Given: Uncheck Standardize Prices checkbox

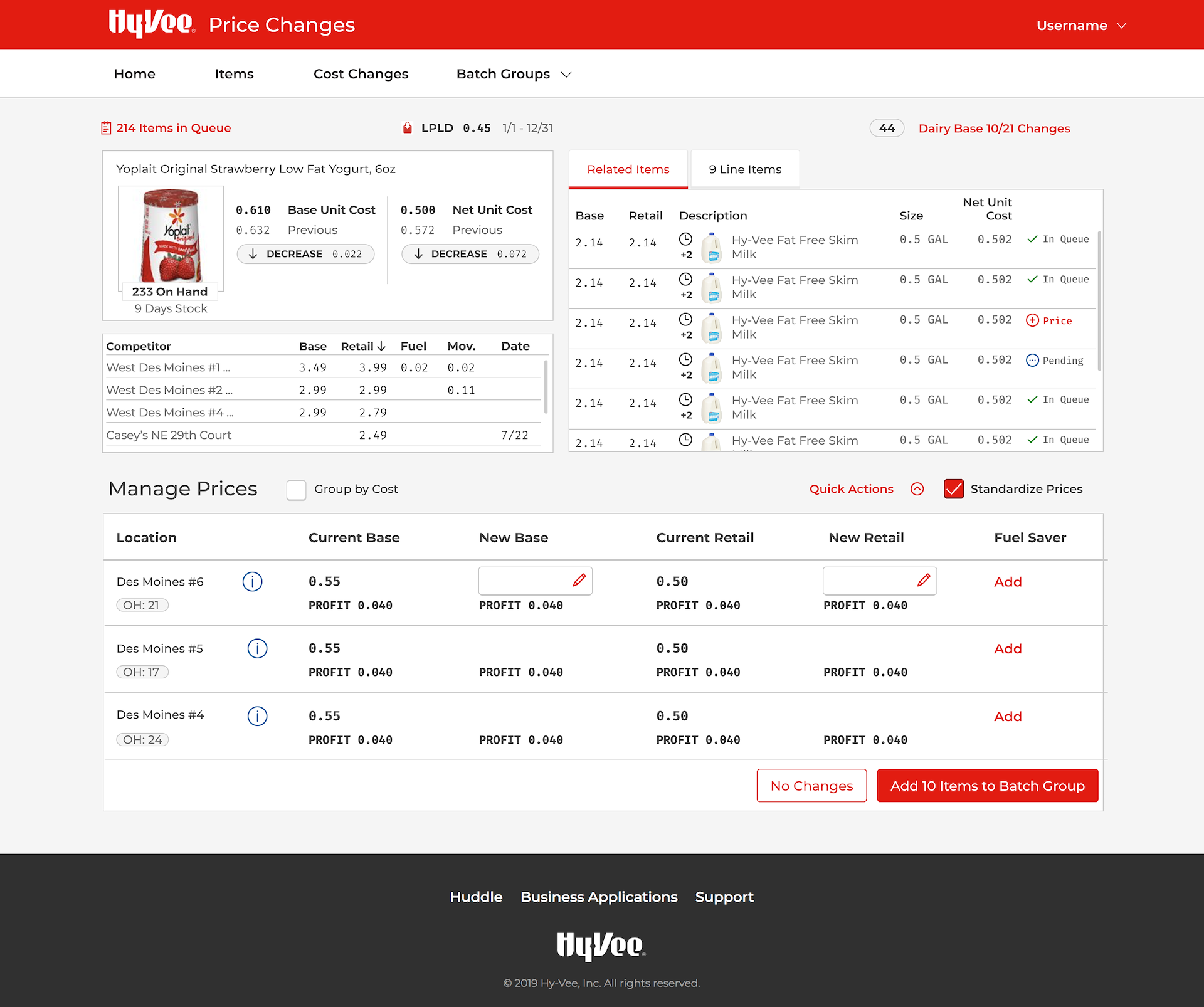Looking at the screenshot, I should click(x=954, y=489).
